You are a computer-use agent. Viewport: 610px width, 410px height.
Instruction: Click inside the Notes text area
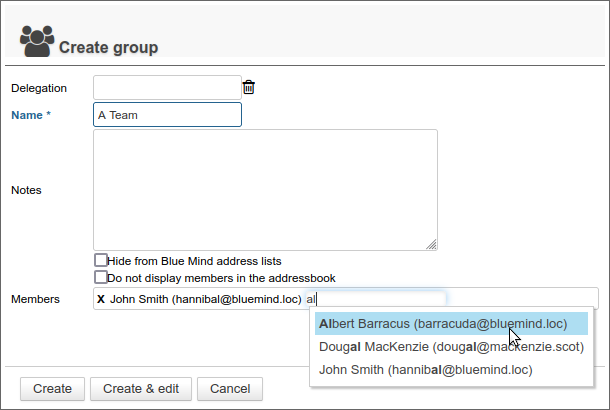pos(265,189)
